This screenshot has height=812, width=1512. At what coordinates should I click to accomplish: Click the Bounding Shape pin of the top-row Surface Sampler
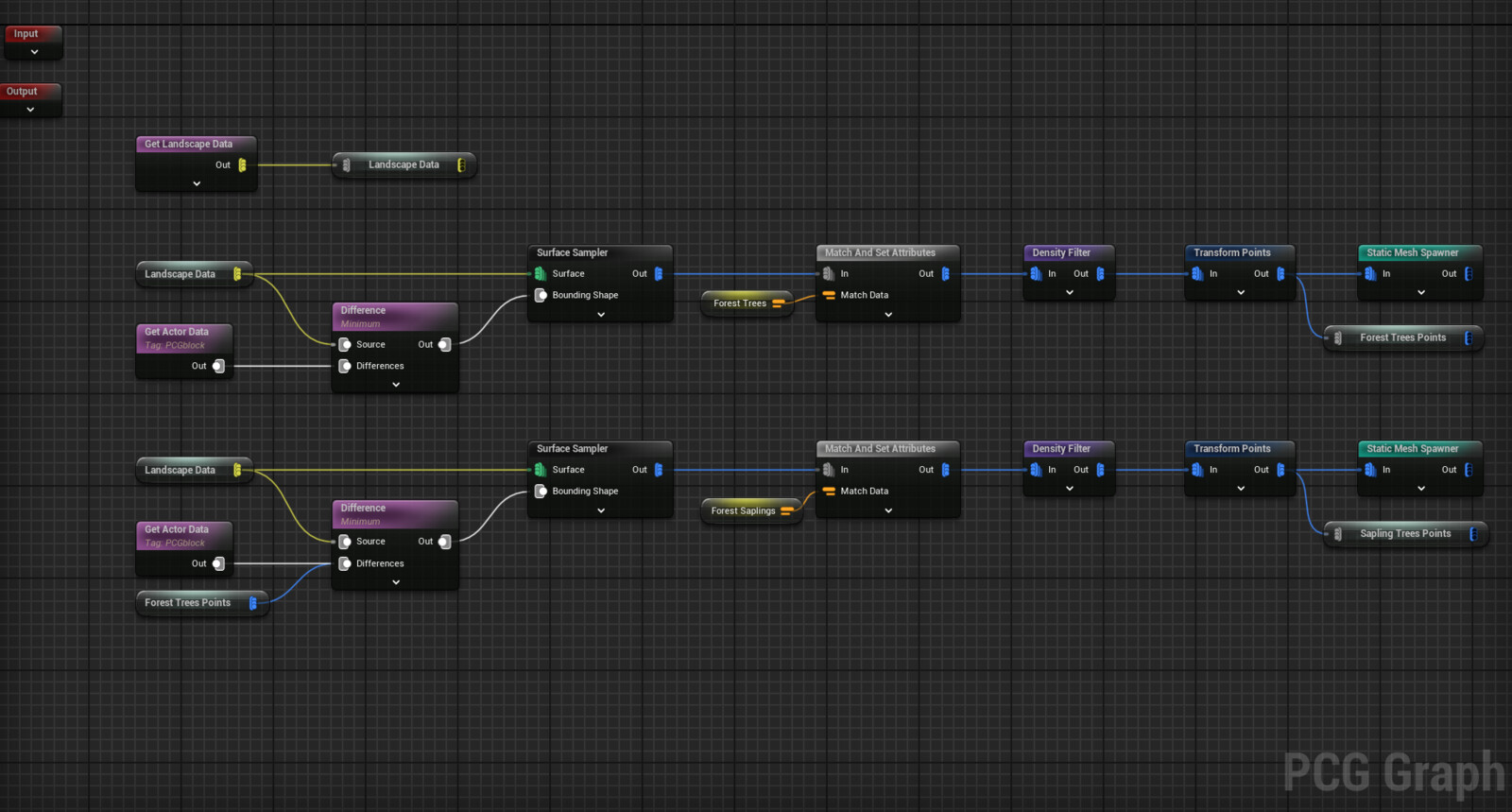541,295
